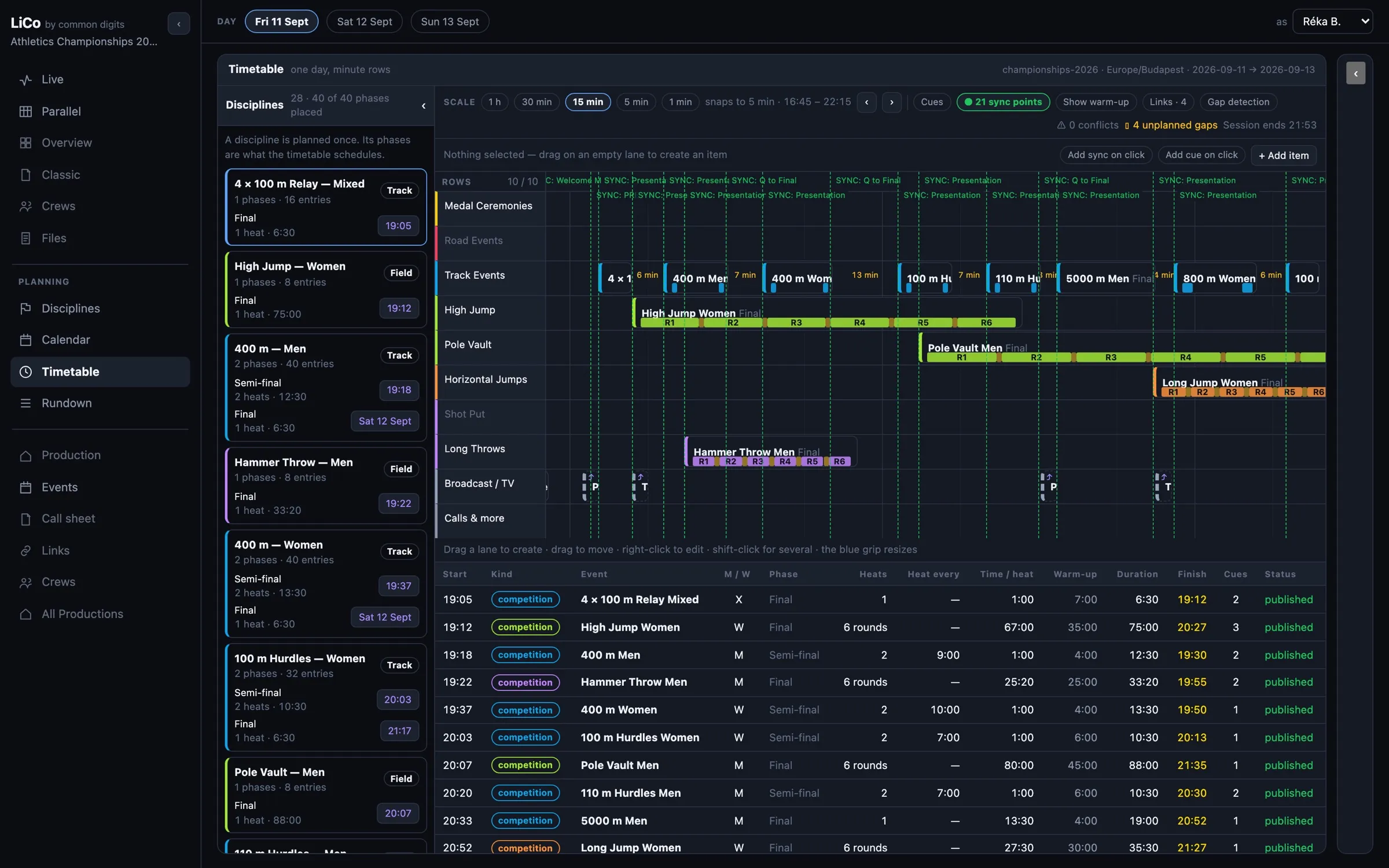Image resolution: width=1389 pixels, height=868 pixels.
Task: Select Long Jump Women Final timeline block
Action: click(x=1239, y=382)
